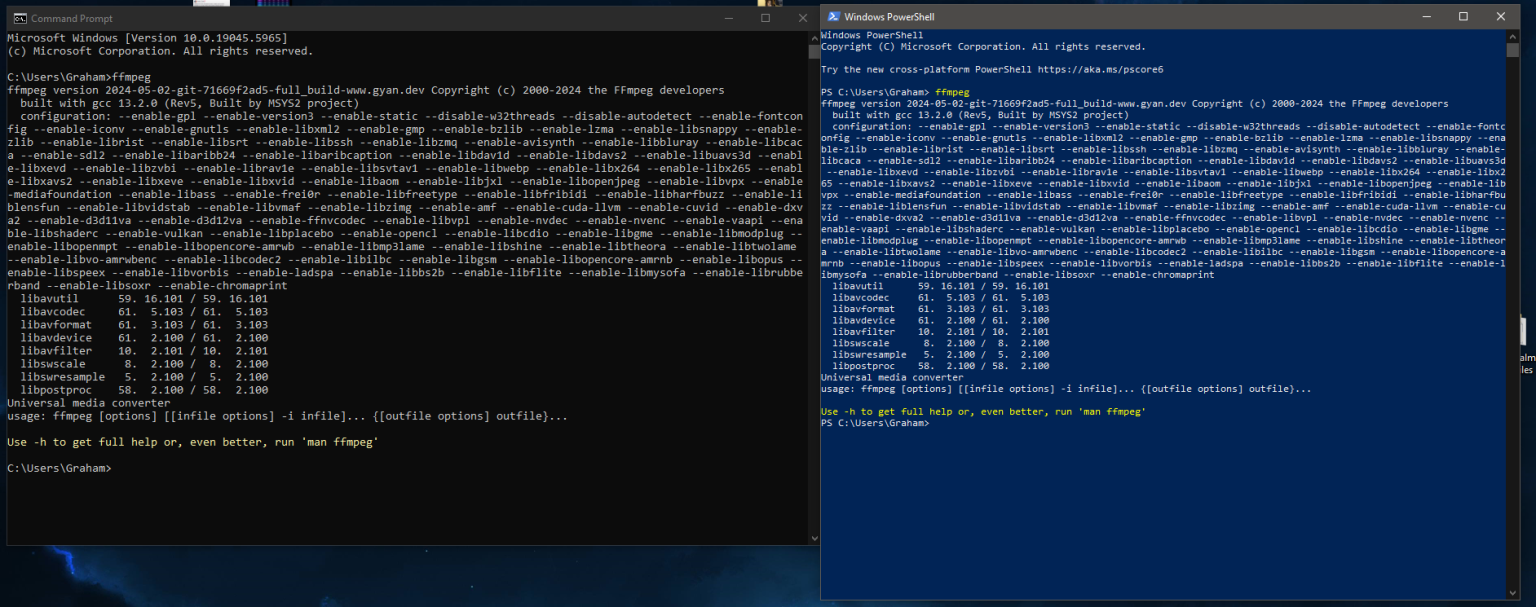Maximize the Command Prompt window
Image resolution: width=1536 pixels, height=607 pixels.
tap(766, 18)
